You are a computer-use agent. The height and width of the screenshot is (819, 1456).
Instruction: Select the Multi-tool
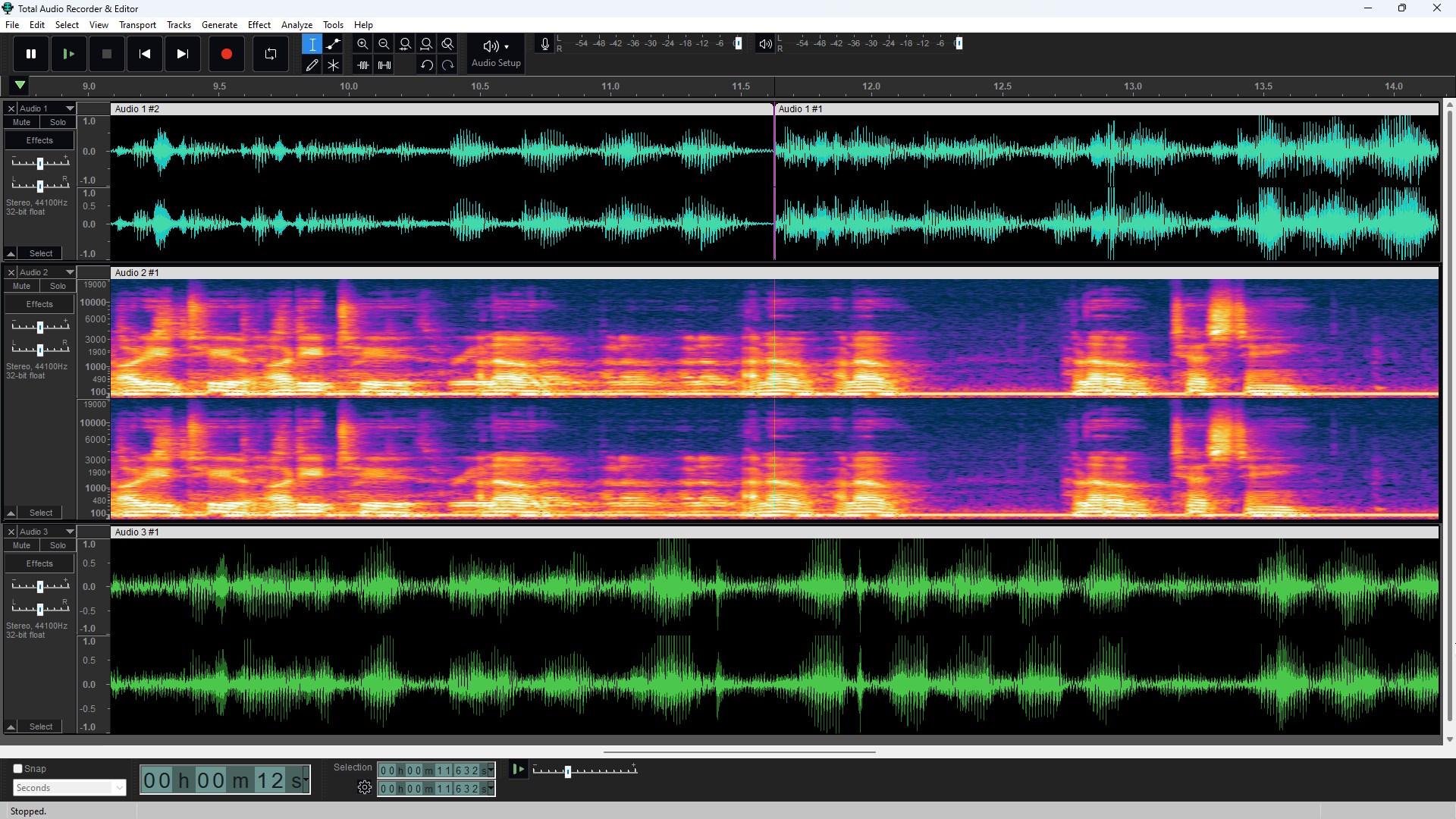point(333,64)
